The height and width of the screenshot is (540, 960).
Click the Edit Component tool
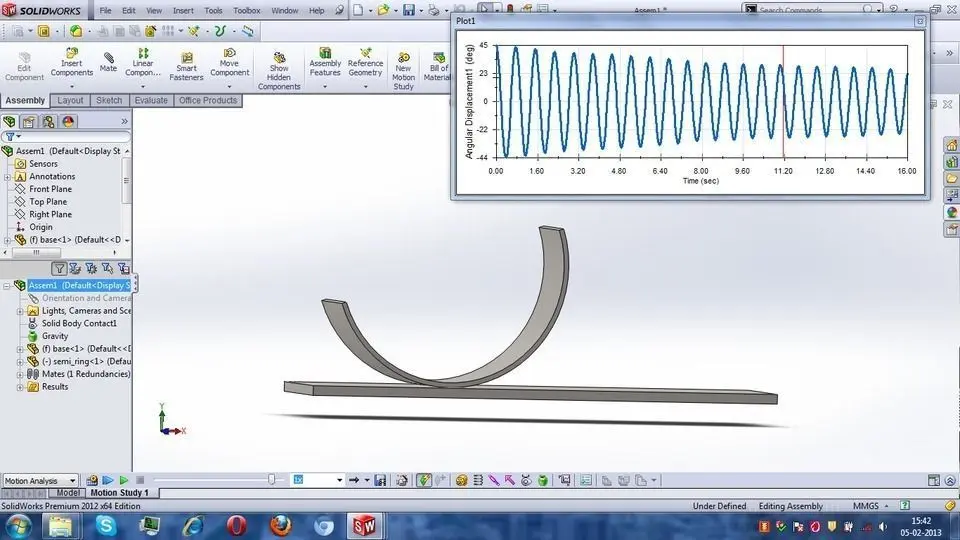24,66
